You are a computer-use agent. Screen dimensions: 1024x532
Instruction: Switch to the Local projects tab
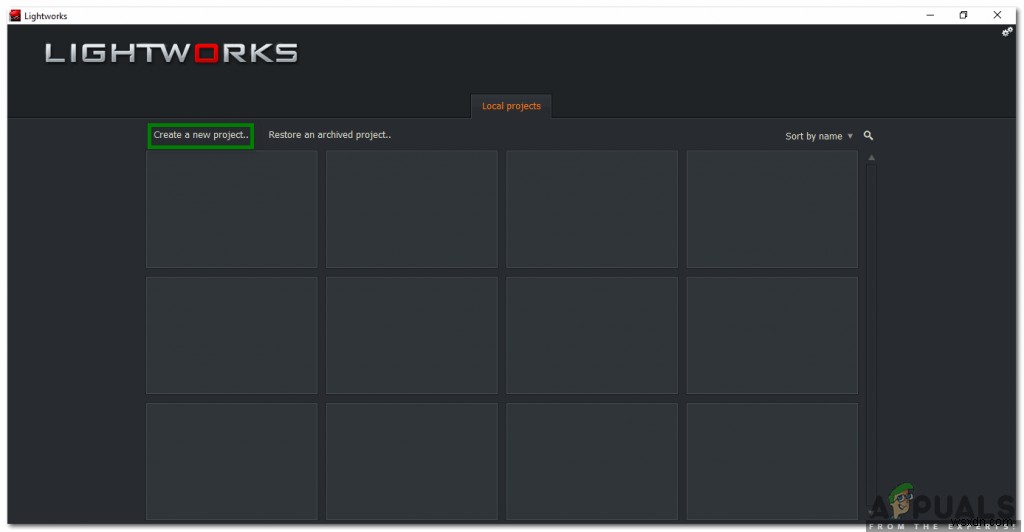pos(511,106)
